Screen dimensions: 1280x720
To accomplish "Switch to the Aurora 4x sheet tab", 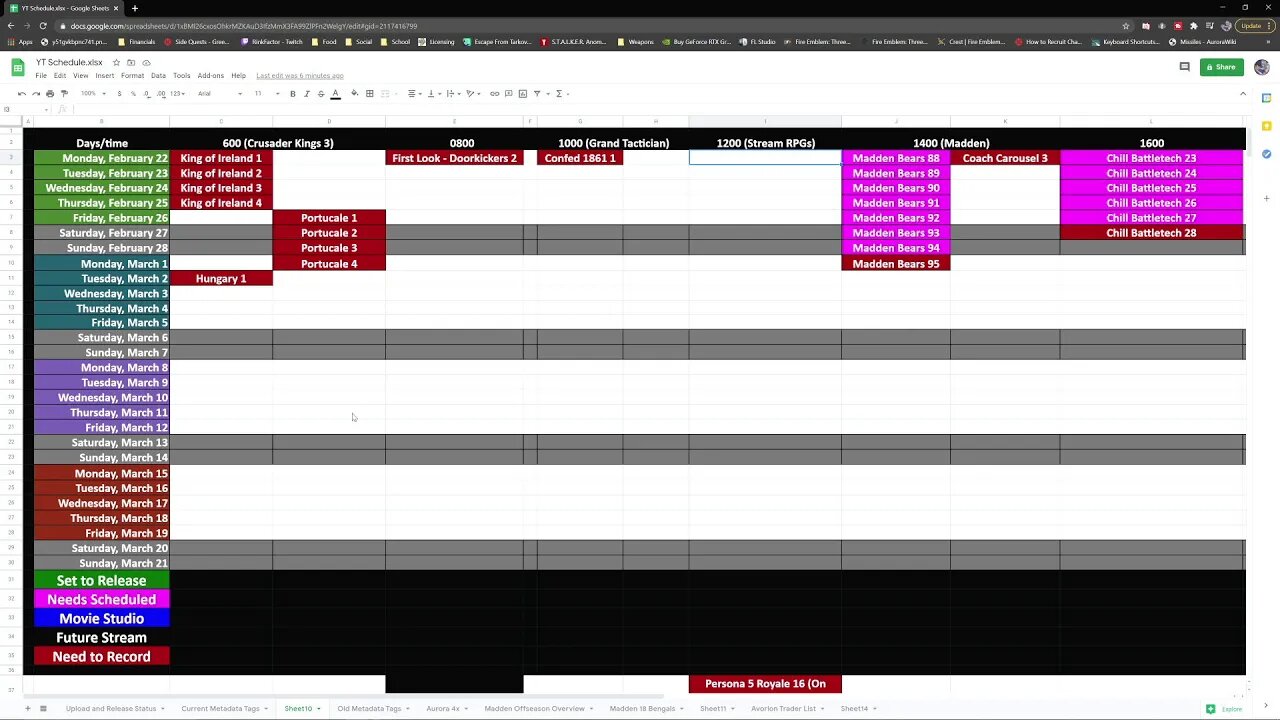I will [x=443, y=708].
